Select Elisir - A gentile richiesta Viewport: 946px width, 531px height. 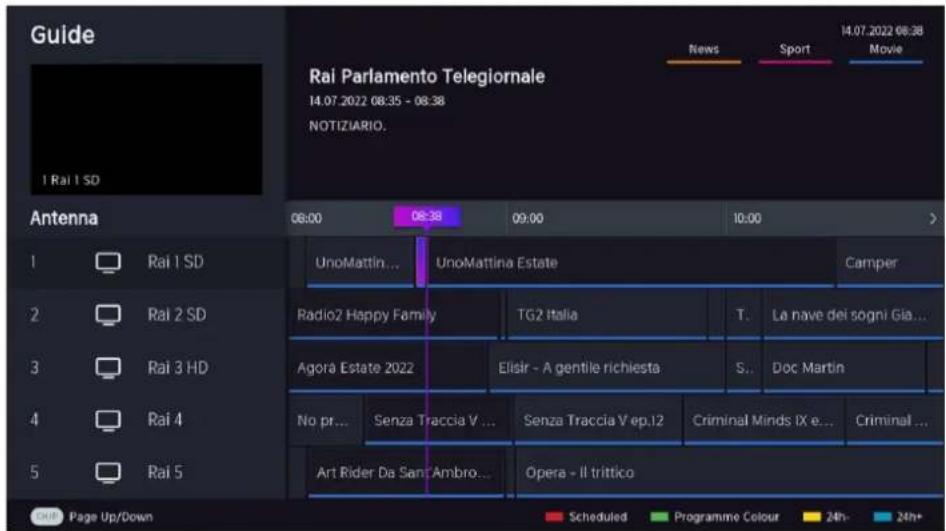click(607, 367)
